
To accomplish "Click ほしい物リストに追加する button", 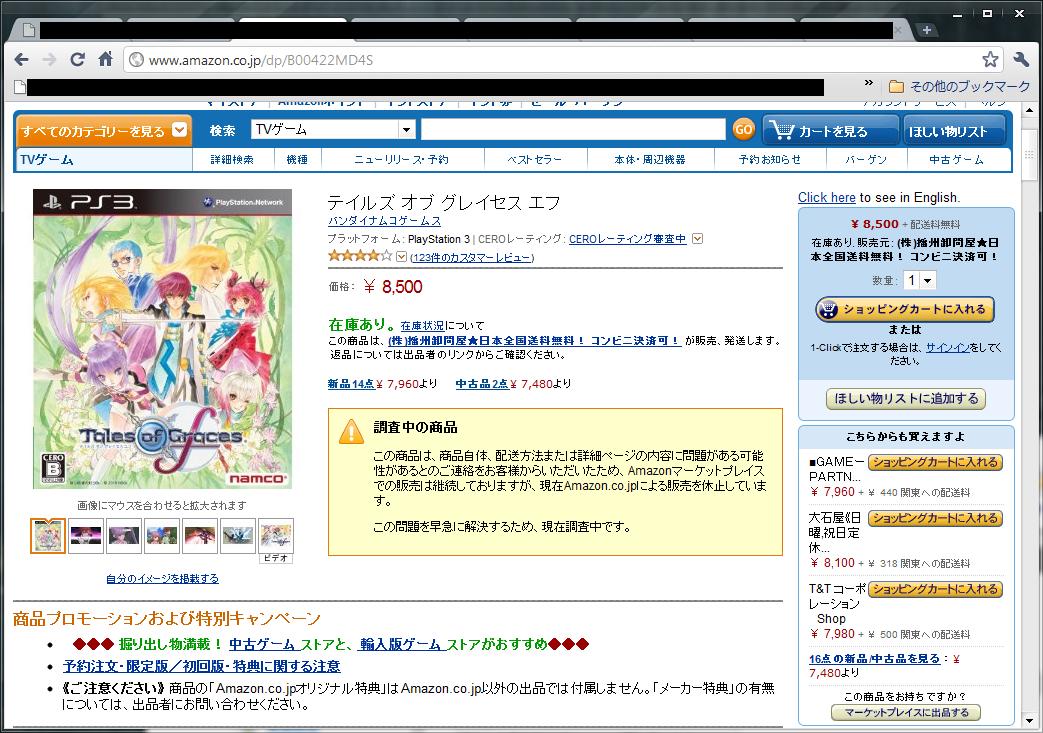I will (906, 398).
